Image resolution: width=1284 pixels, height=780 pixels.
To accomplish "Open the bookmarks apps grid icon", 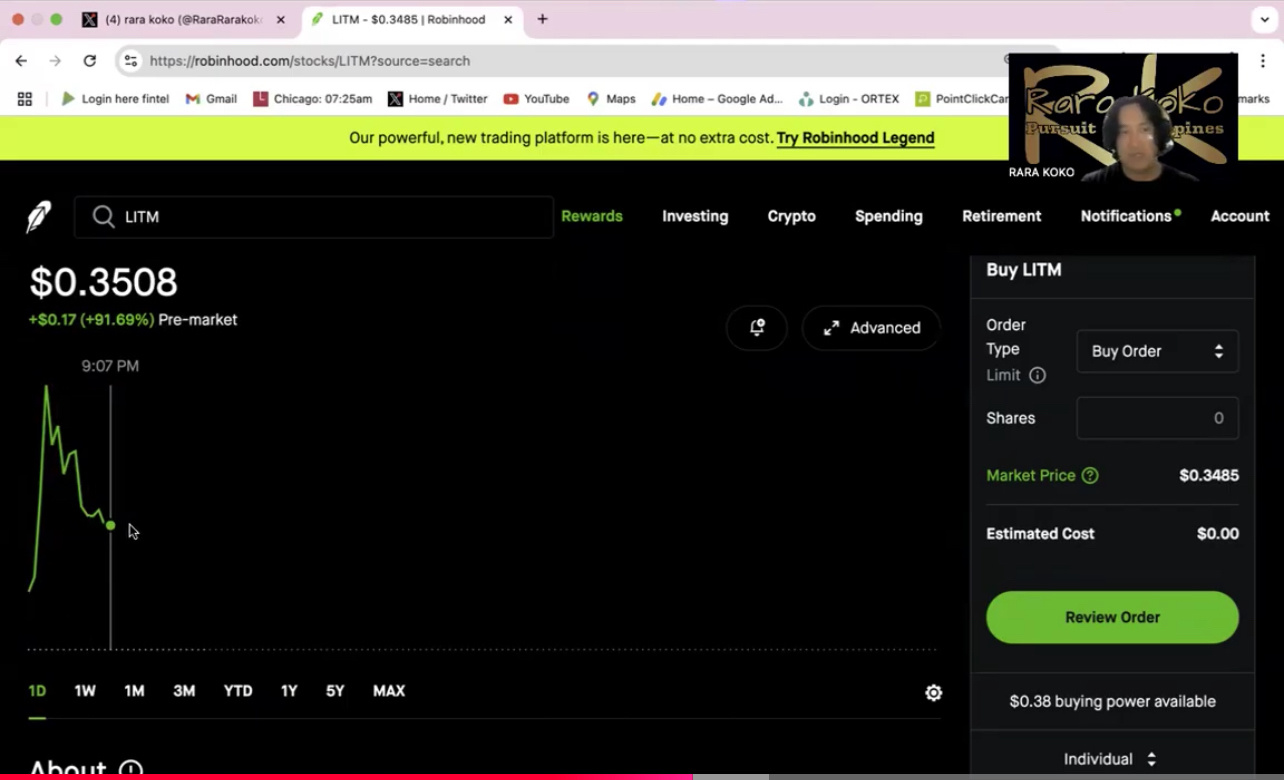I will [x=25, y=99].
